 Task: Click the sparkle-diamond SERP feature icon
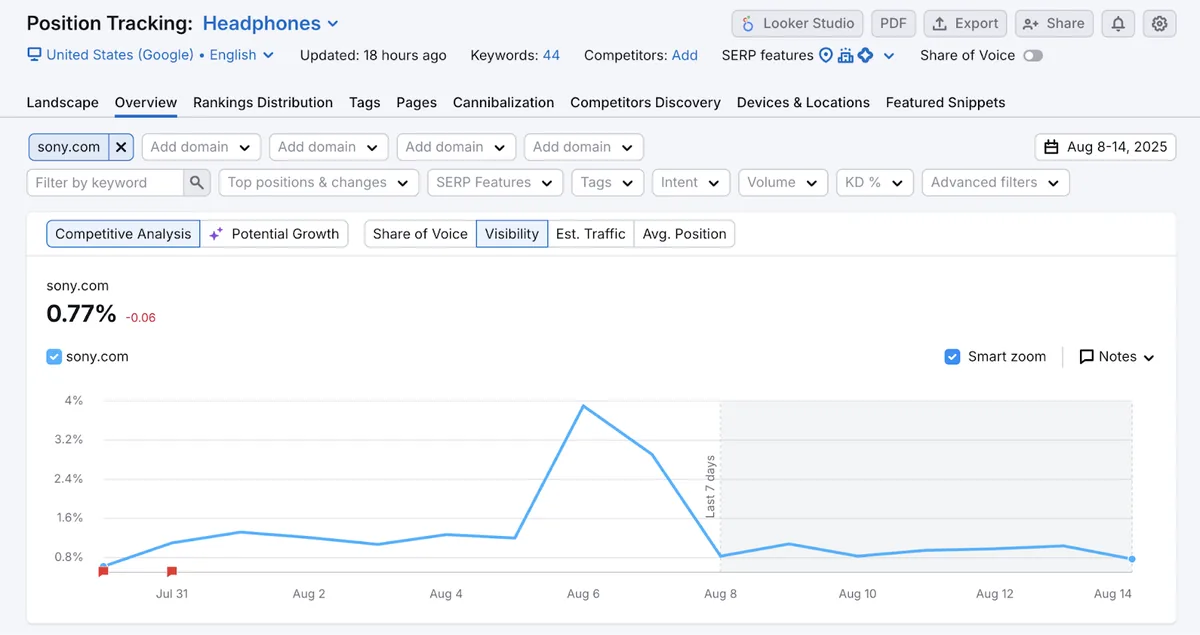click(866, 55)
